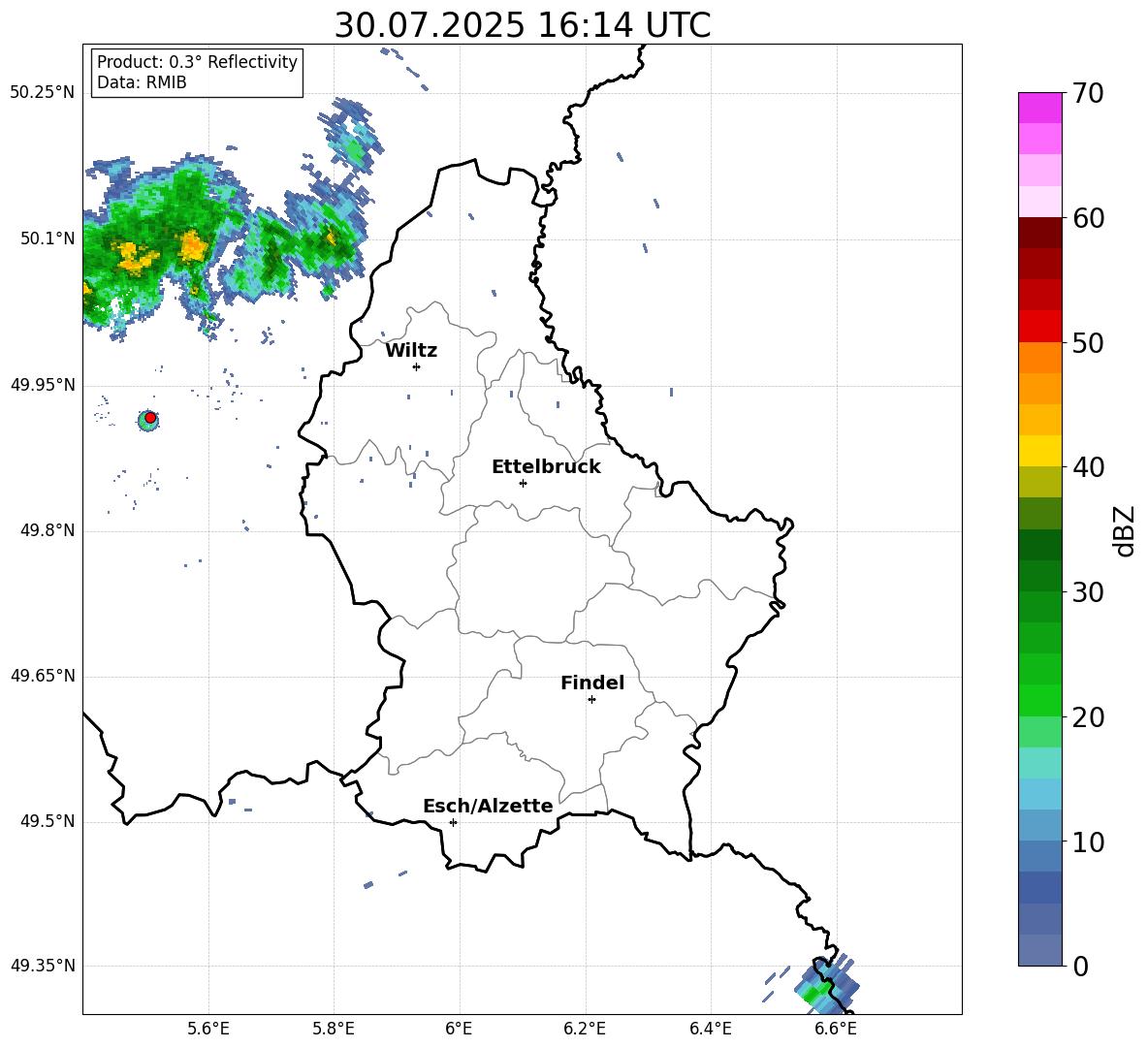1148x1048 pixels.
Task: Click the colorbar tick label 60
Action: click(1088, 218)
